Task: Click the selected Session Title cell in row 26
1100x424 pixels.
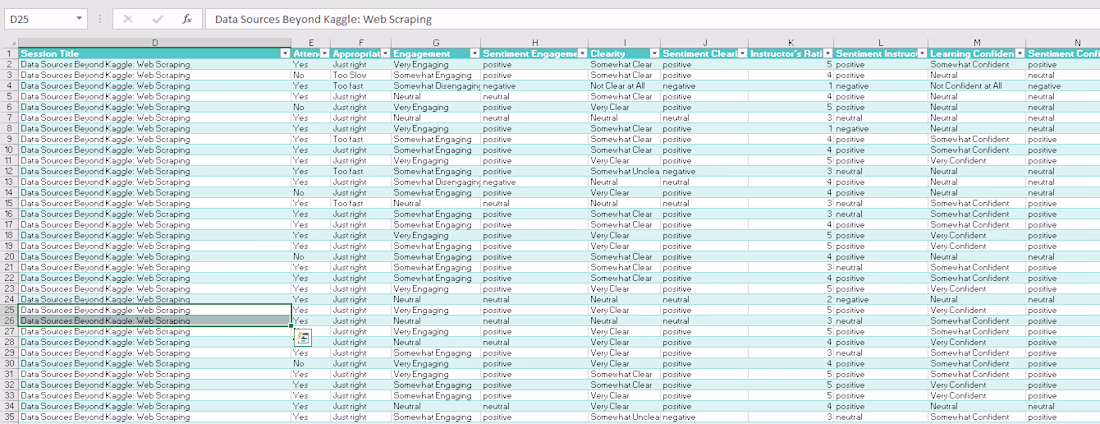Action: (155, 321)
